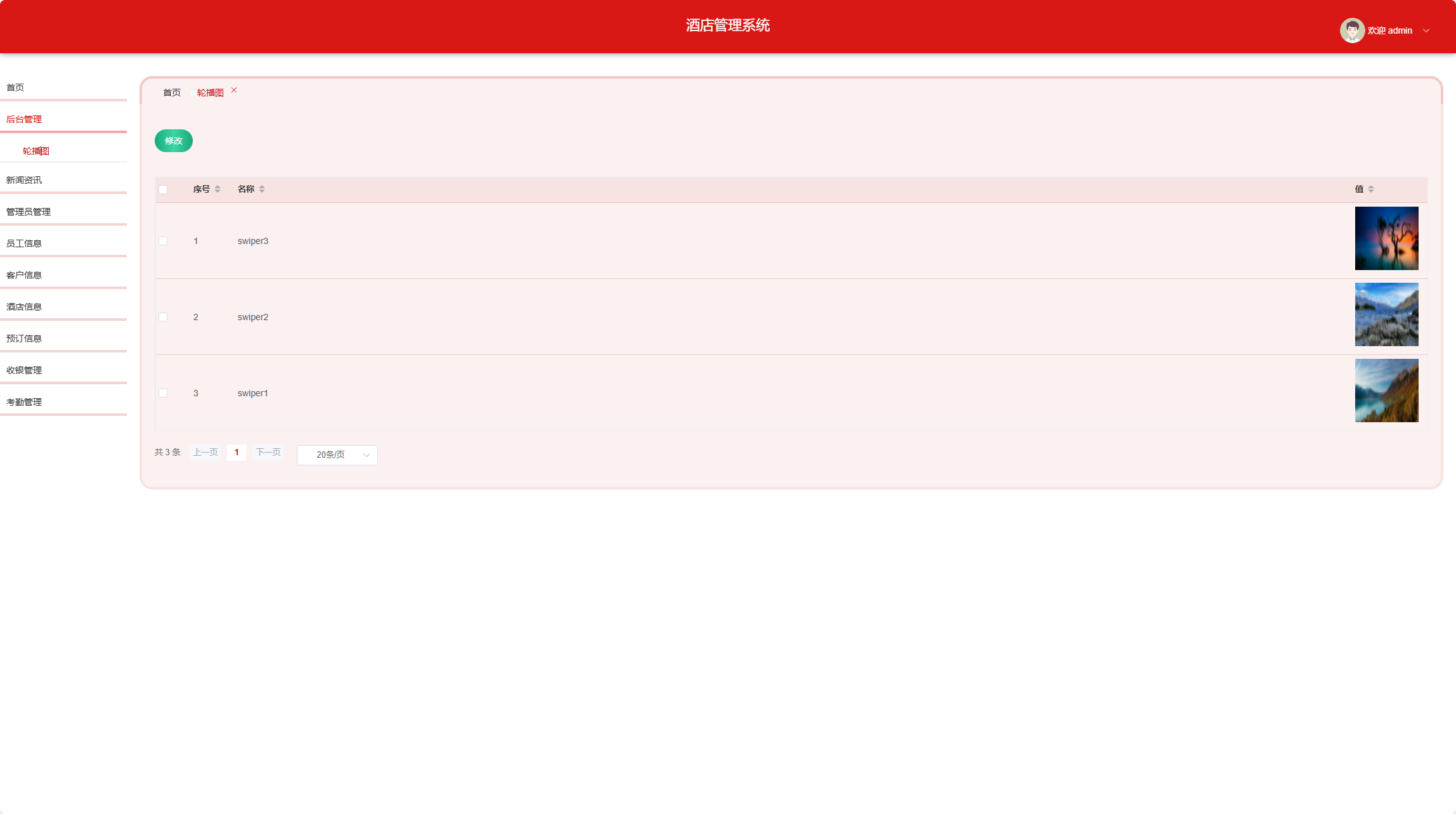
Task: Sort the 值 column with its arrow icon
Action: click(1371, 189)
